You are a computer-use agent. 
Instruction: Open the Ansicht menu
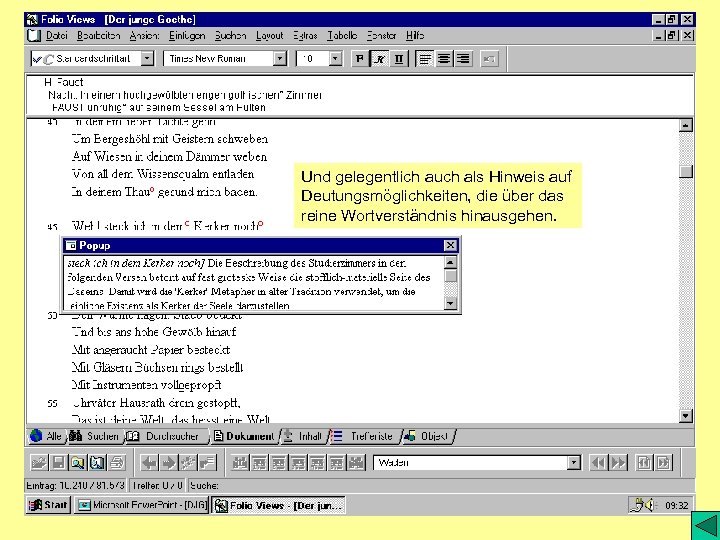[x=144, y=35]
